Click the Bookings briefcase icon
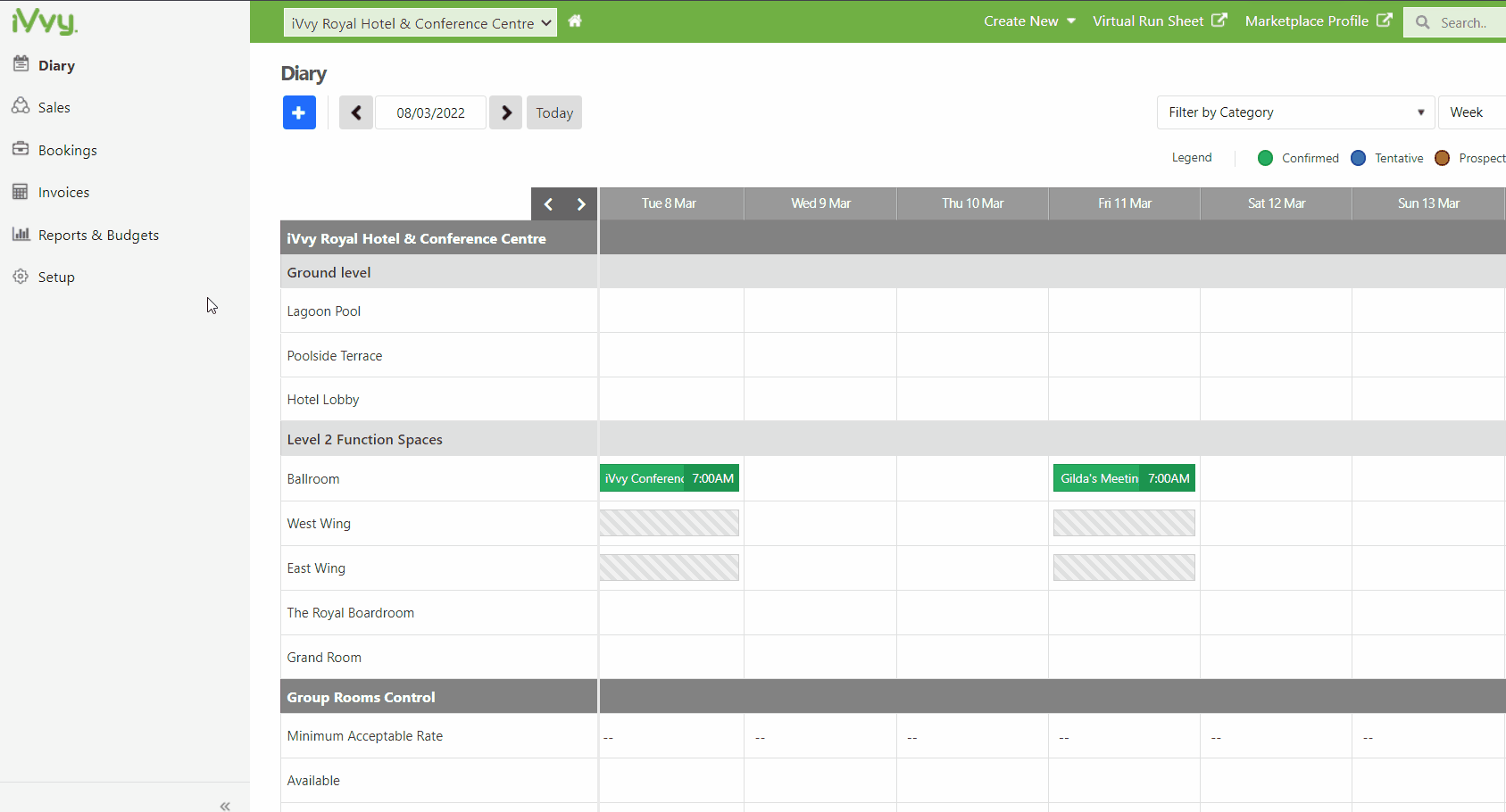The height and width of the screenshot is (812, 1506). tap(21, 149)
